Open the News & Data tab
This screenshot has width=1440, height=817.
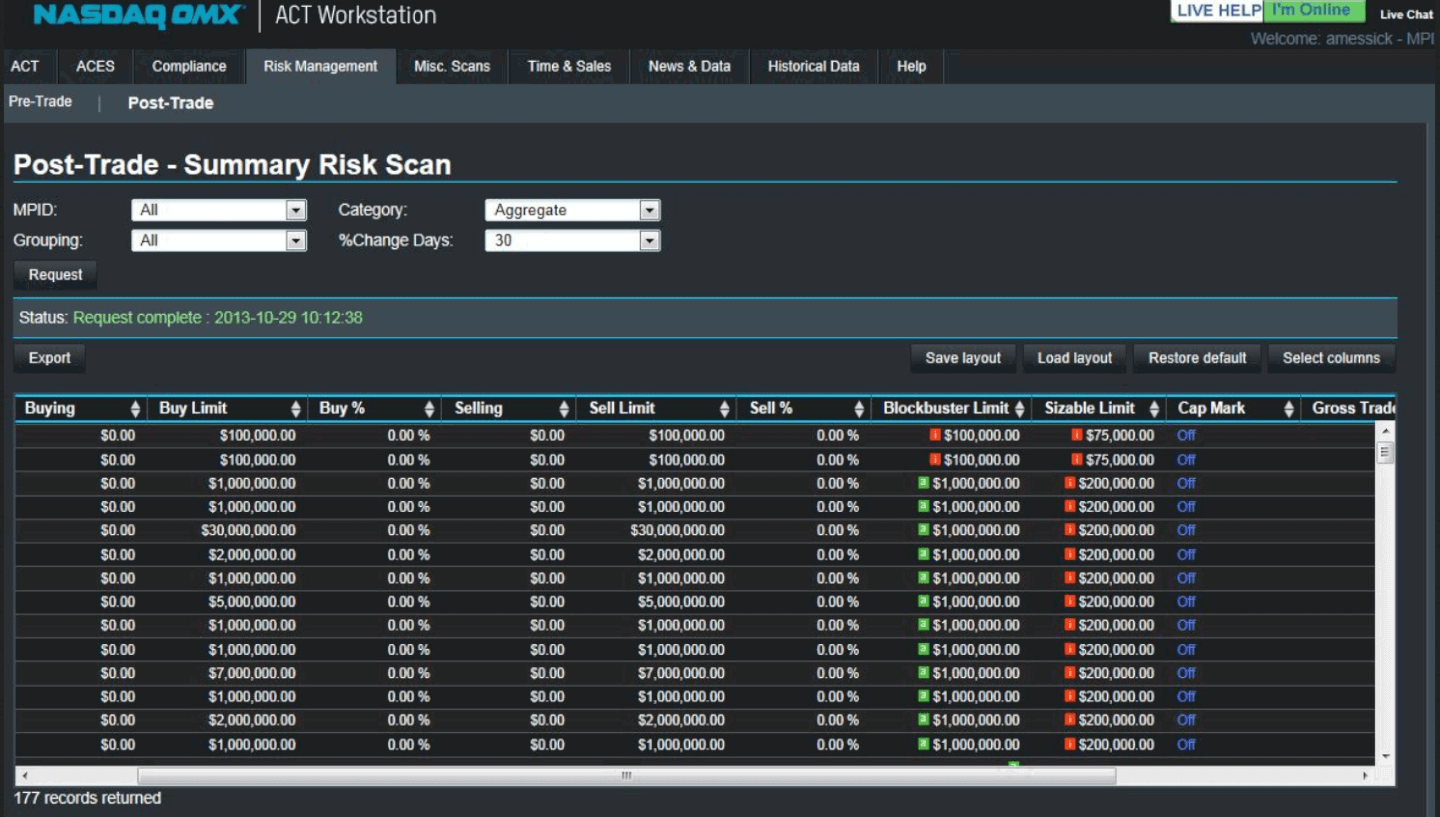[689, 66]
